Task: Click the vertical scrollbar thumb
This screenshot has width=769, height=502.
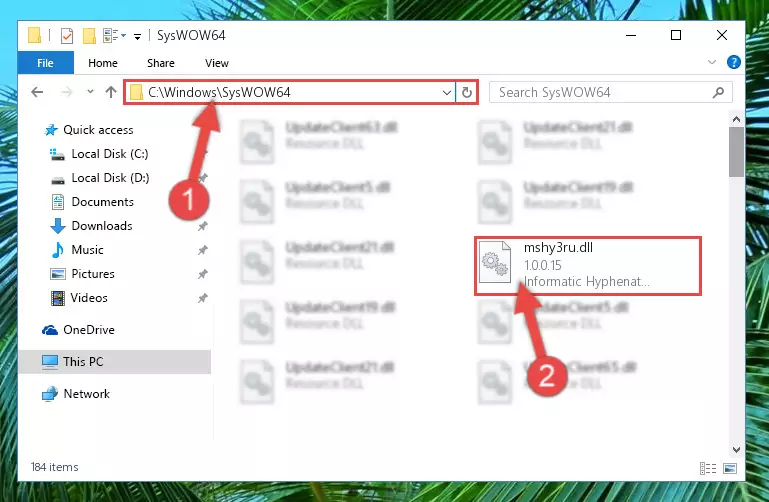Action: pos(736,152)
